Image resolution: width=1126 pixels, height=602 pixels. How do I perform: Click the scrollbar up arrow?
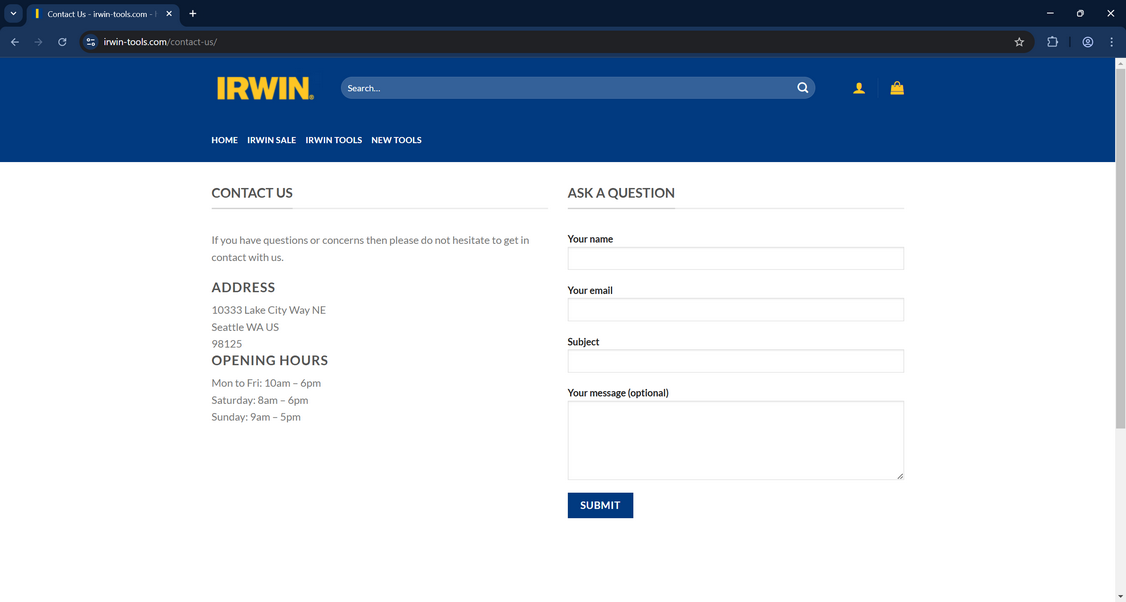pyautogui.click(x=1120, y=63)
